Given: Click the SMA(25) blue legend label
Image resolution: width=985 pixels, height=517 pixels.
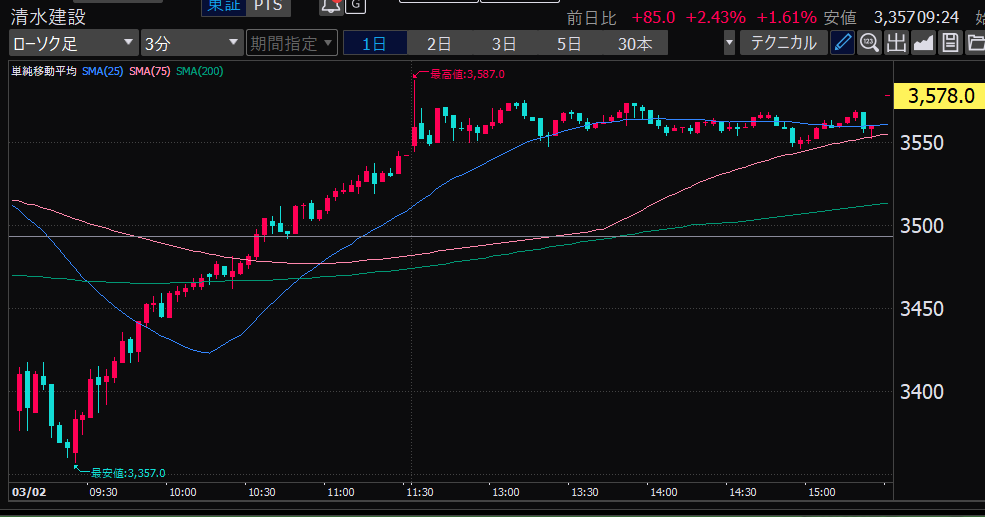Looking at the screenshot, I should [102, 71].
